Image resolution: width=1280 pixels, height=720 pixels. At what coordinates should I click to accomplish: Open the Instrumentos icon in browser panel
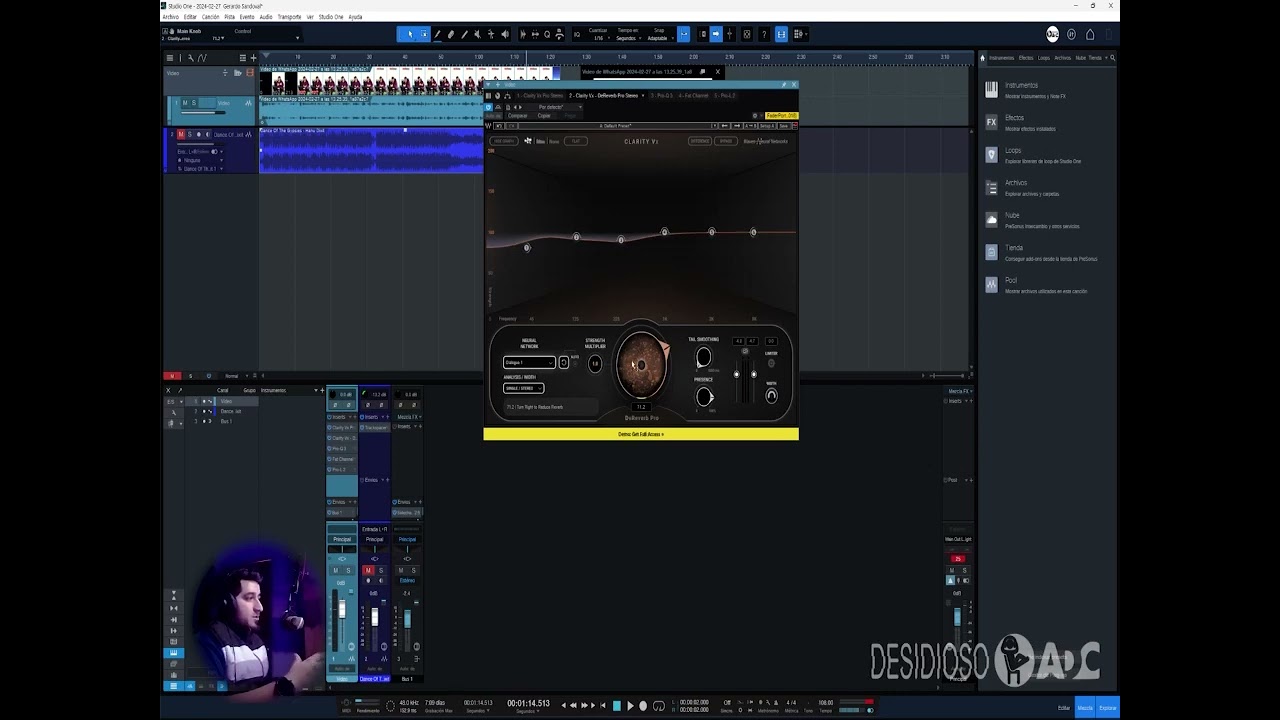point(991,89)
